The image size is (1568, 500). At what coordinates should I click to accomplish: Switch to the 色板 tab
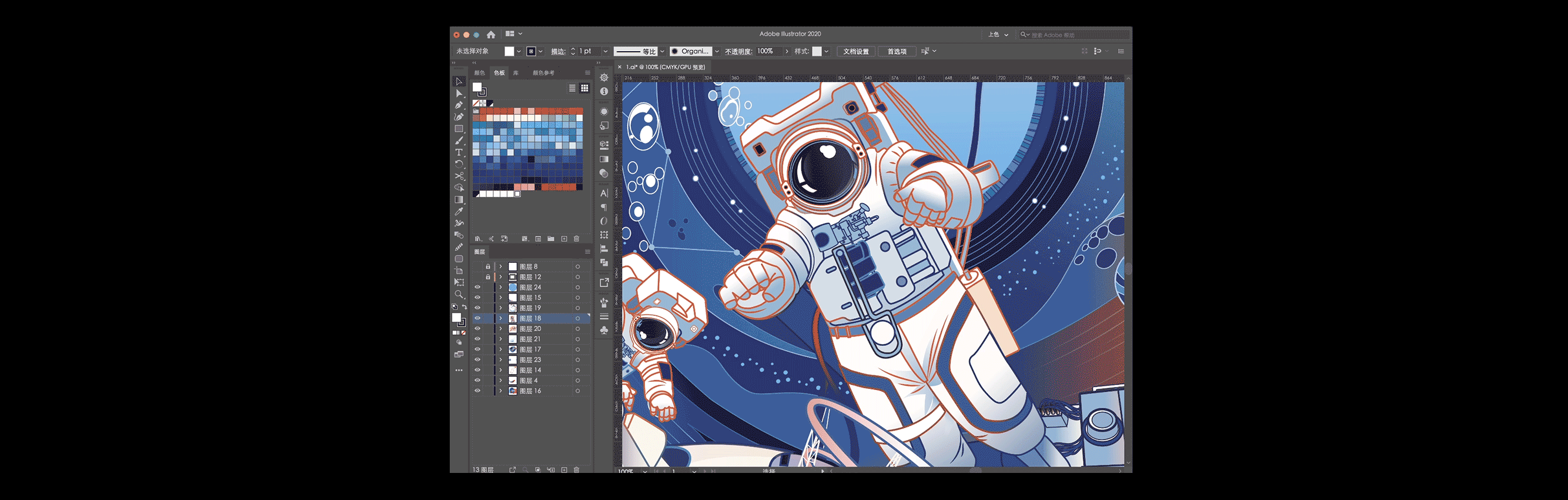pos(499,73)
